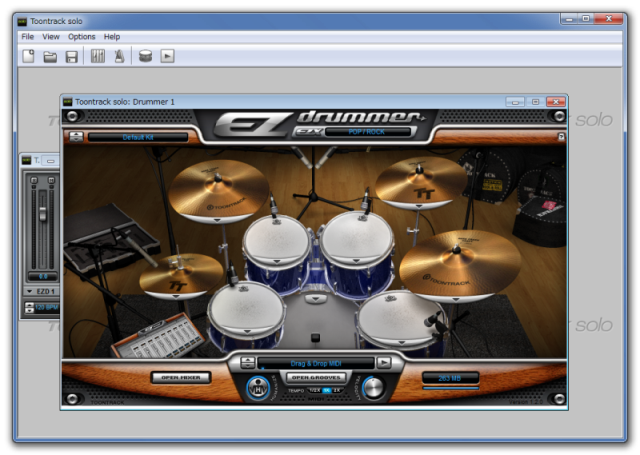The image size is (640, 455).
Task: Click the help icon at header right
Action: pyautogui.click(x=561, y=137)
